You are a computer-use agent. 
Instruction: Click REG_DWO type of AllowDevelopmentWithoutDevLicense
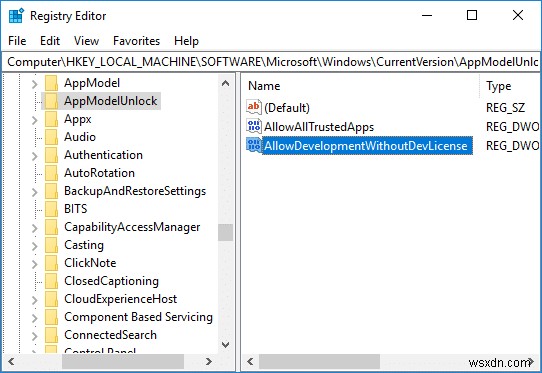pos(513,146)
